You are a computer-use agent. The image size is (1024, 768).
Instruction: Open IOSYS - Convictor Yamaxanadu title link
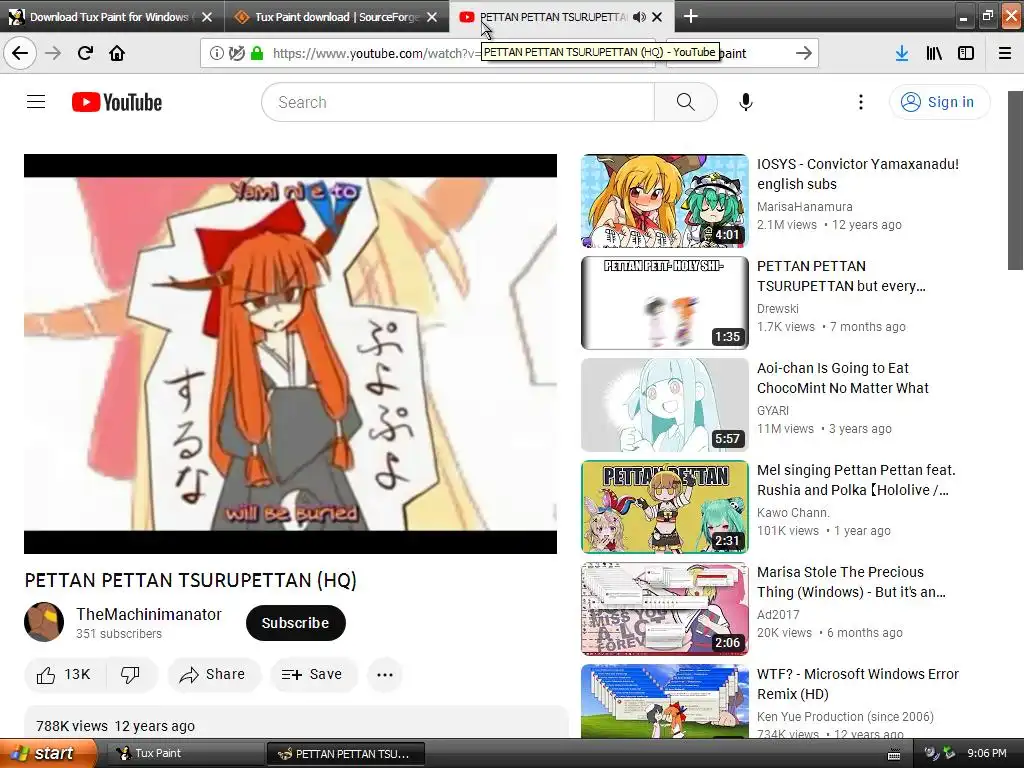[x=857, y=174]
